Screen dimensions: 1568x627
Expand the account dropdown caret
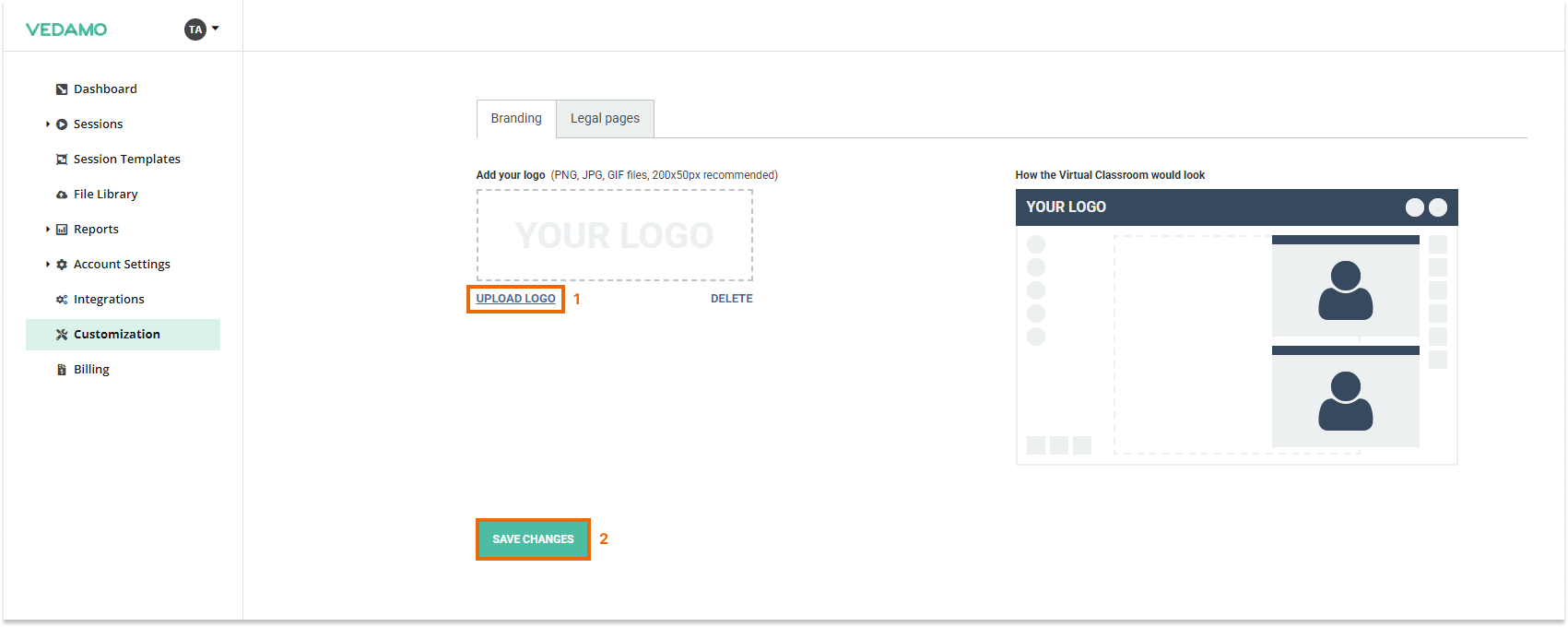click(216, 29)
